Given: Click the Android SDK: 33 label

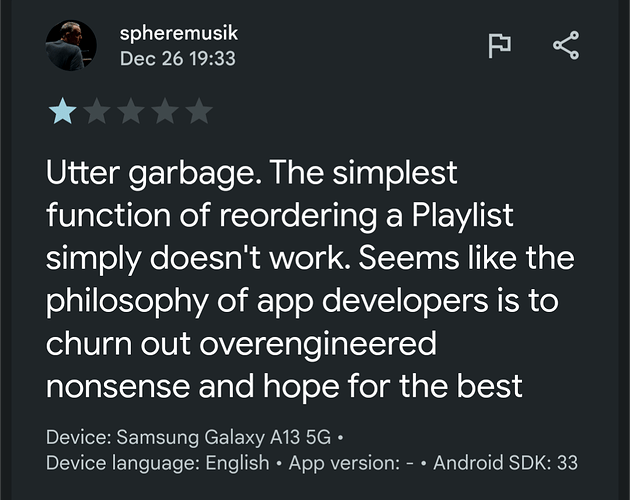Looking at the screenshot, I should (x=506, y=463).
